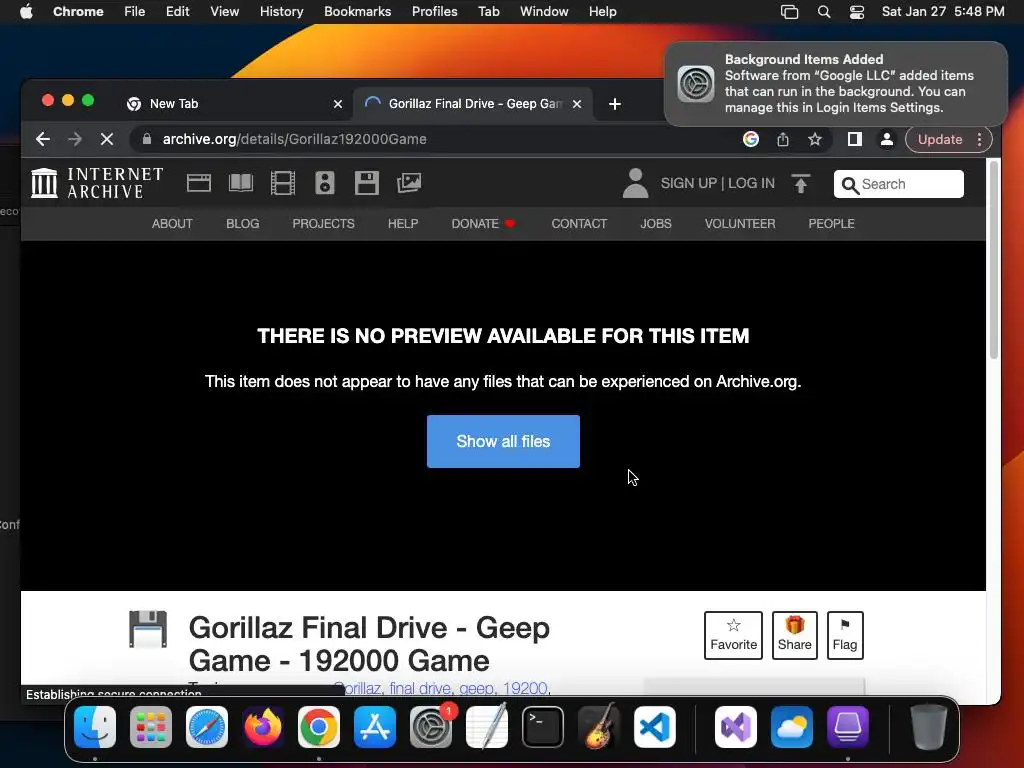Image resolution: width=1024 pixels, height=768 pixels.
Task: Open the Bookmarks menu
Action: (x=358, y=12)
